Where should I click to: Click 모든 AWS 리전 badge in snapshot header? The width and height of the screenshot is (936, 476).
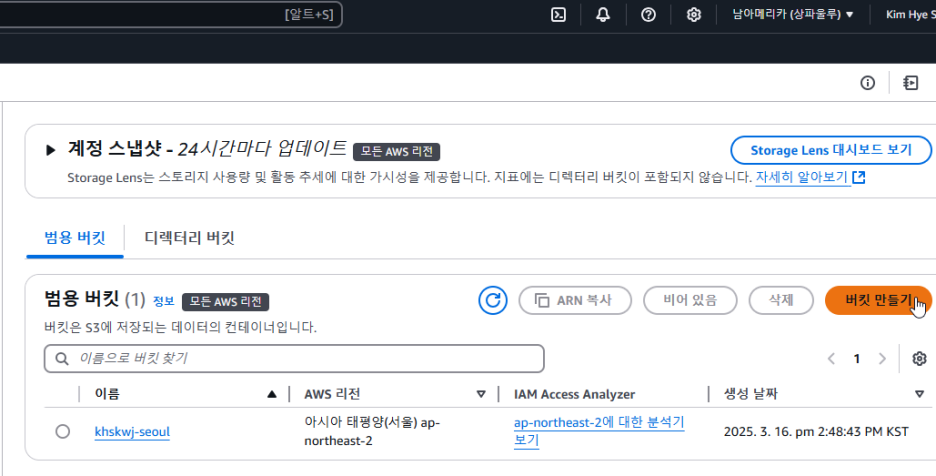pos(396,152)
